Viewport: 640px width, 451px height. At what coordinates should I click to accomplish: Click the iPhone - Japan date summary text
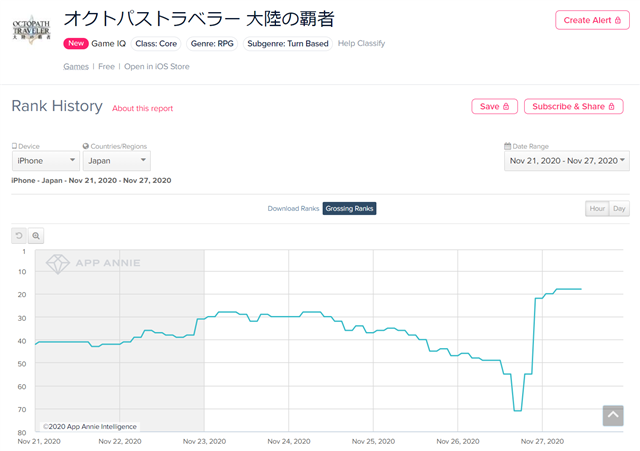coord(91,180)
